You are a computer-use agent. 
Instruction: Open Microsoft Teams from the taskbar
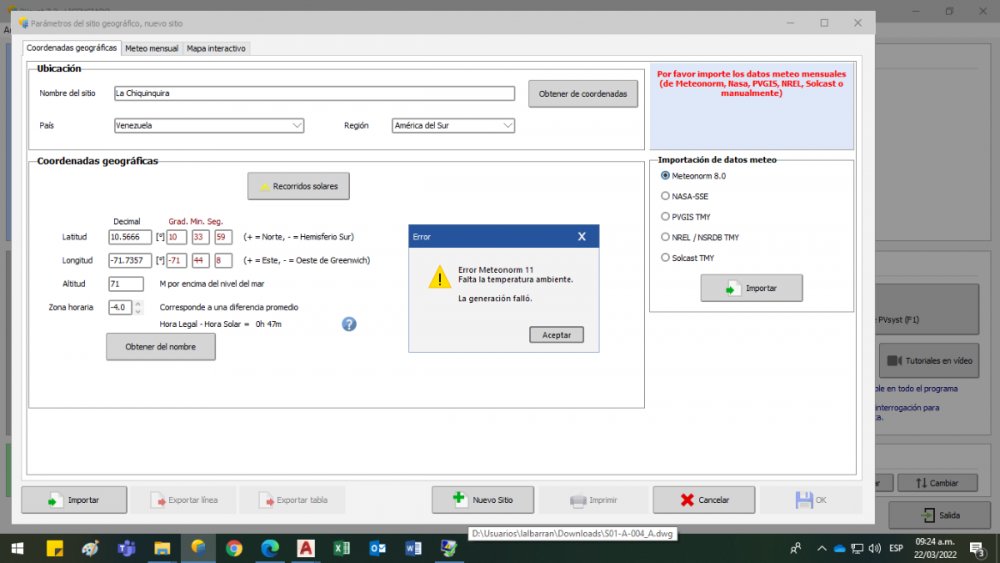coord(126,548)
